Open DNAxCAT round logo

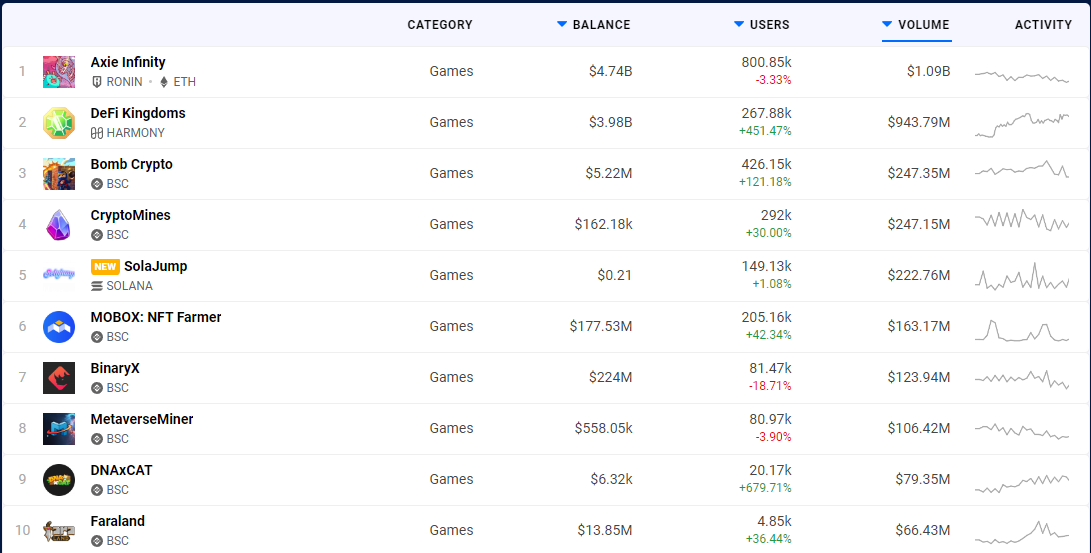point(58,480)
